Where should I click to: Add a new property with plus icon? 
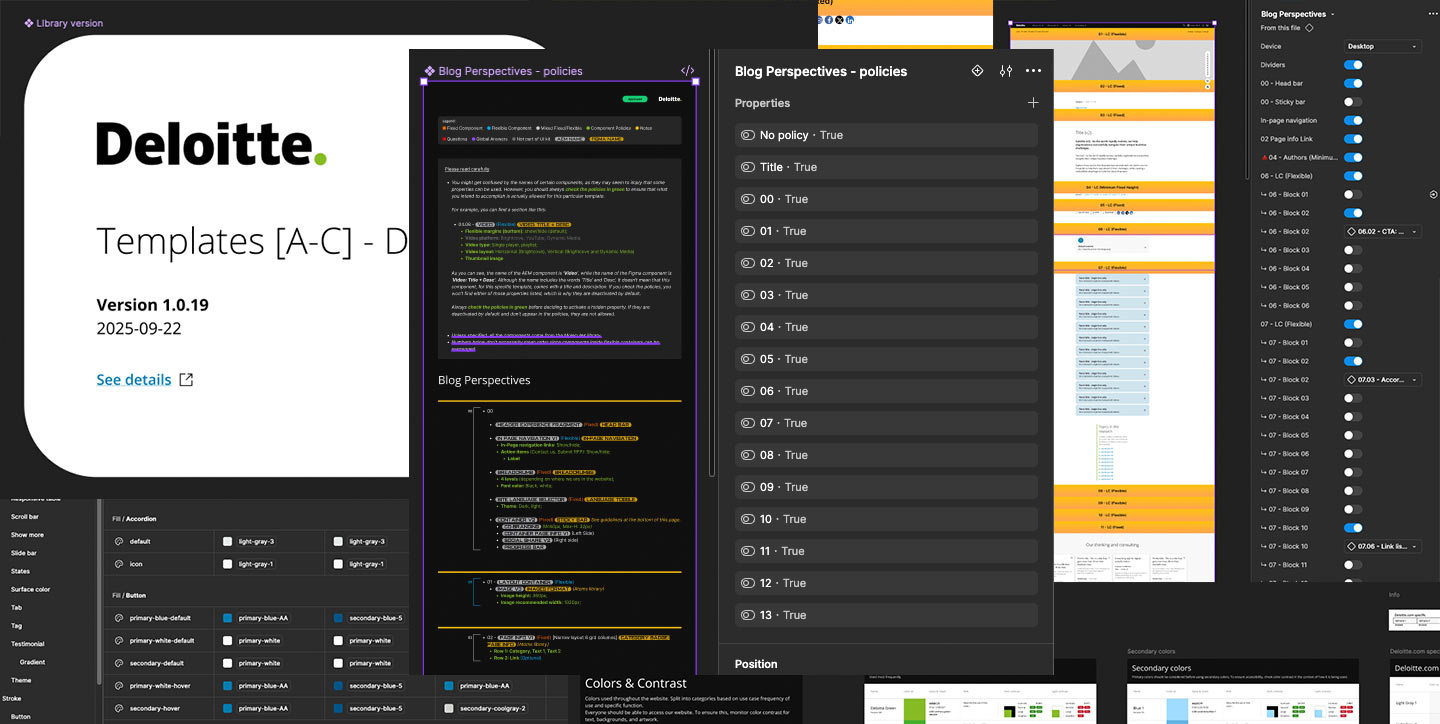[1032, 103]
